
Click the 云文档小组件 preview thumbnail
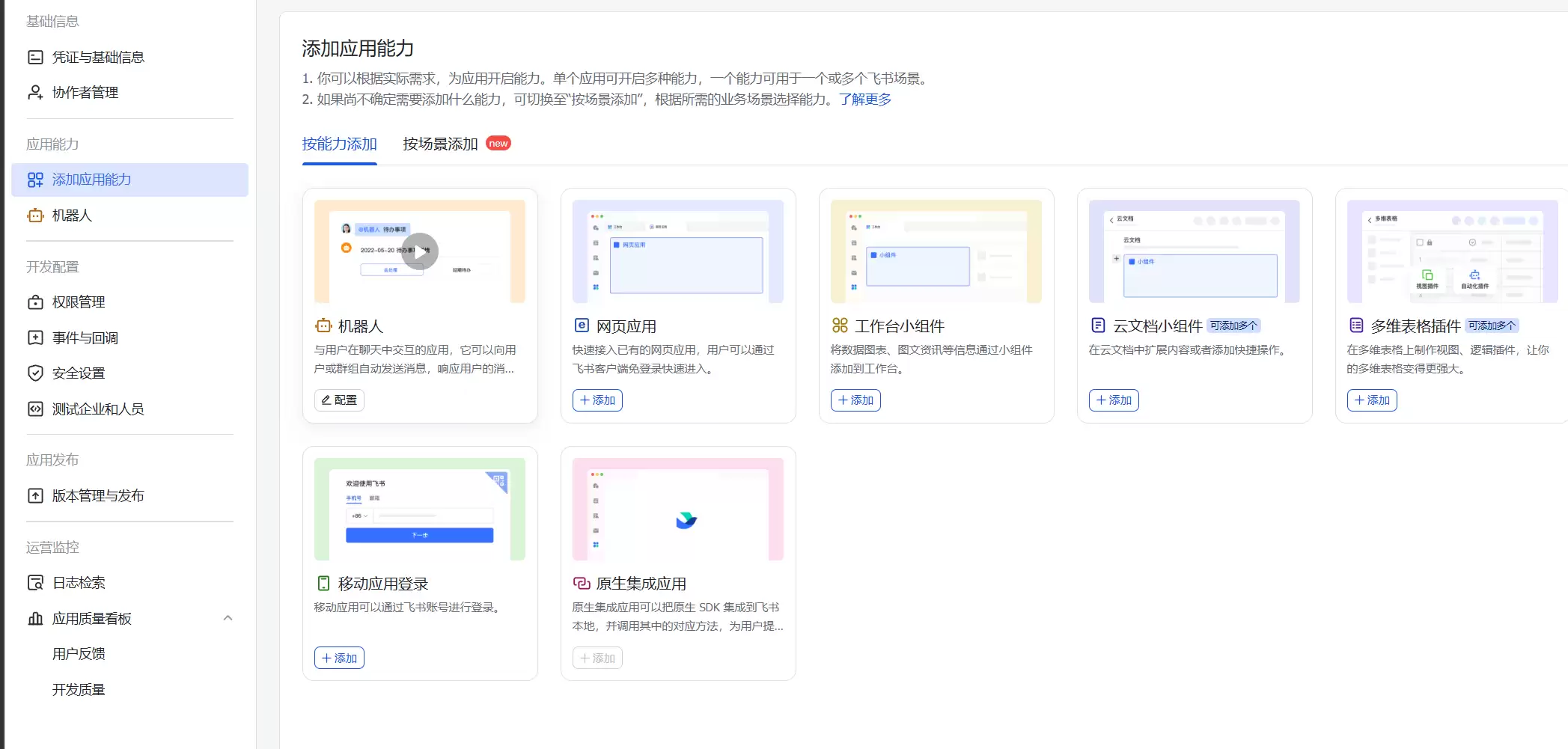coord(1195,251)
